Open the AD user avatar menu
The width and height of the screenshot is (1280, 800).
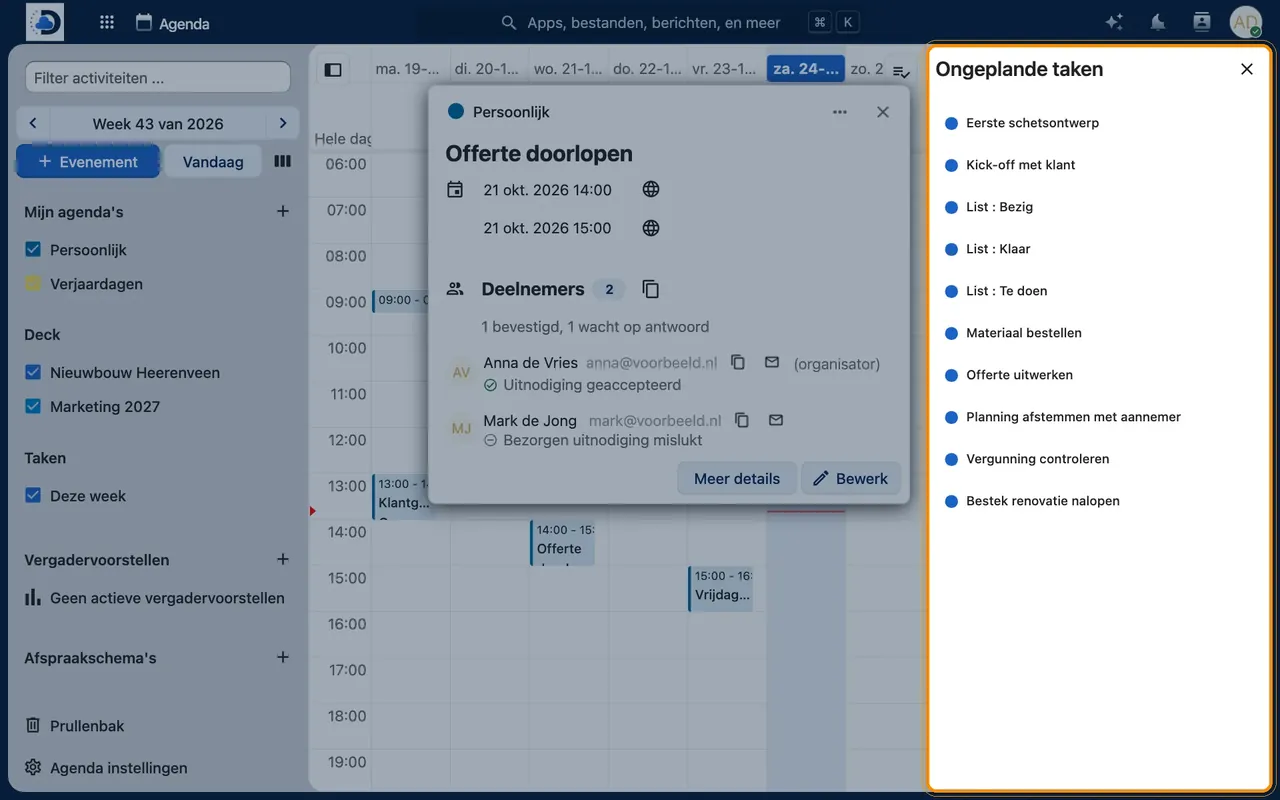pos(1246,22)
